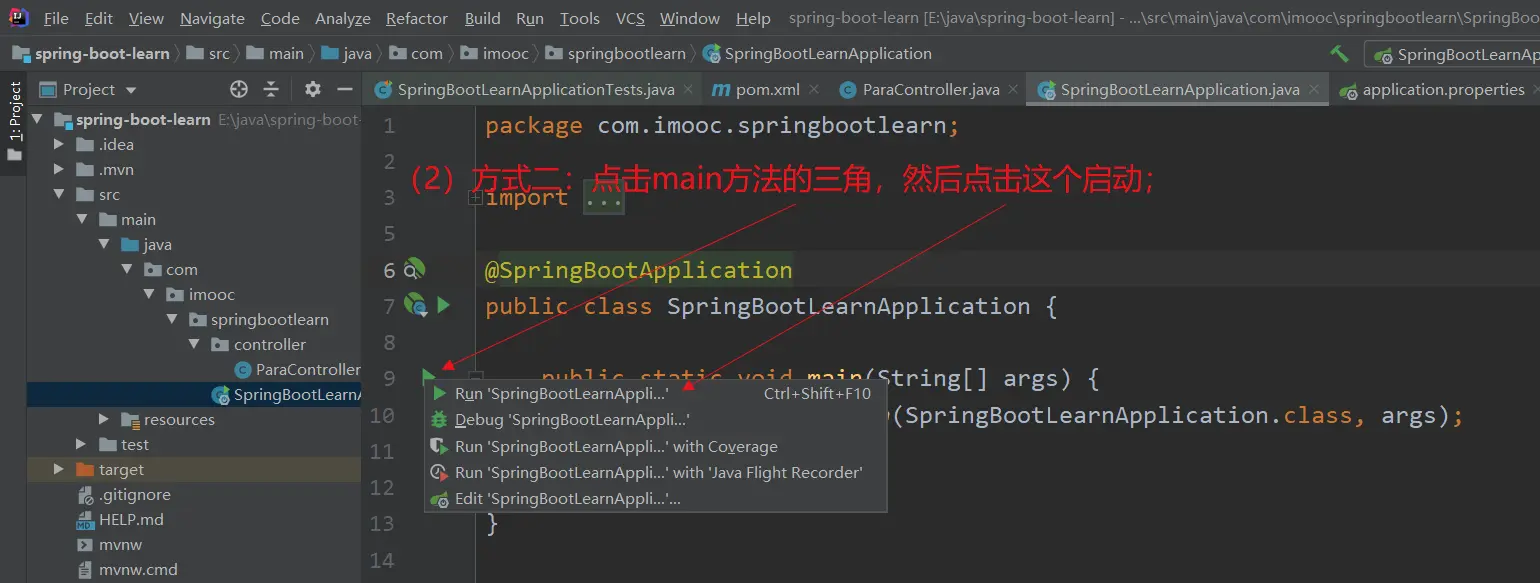1540x583 pixels.
Task: Select Run 'SpringBootLearnAppli...' from context menu
Action: [561, 394]
